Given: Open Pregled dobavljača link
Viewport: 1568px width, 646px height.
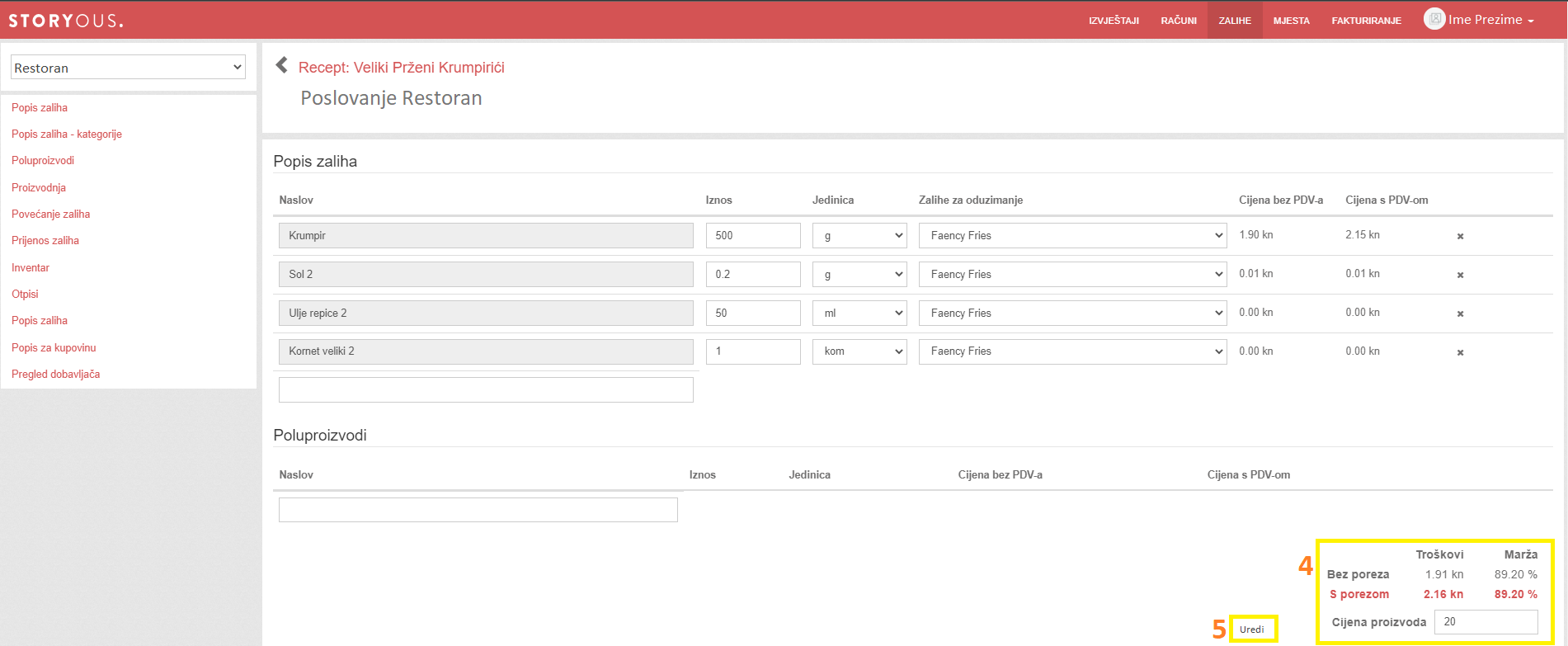Looking at the screenshot, I should click(55, 374).
